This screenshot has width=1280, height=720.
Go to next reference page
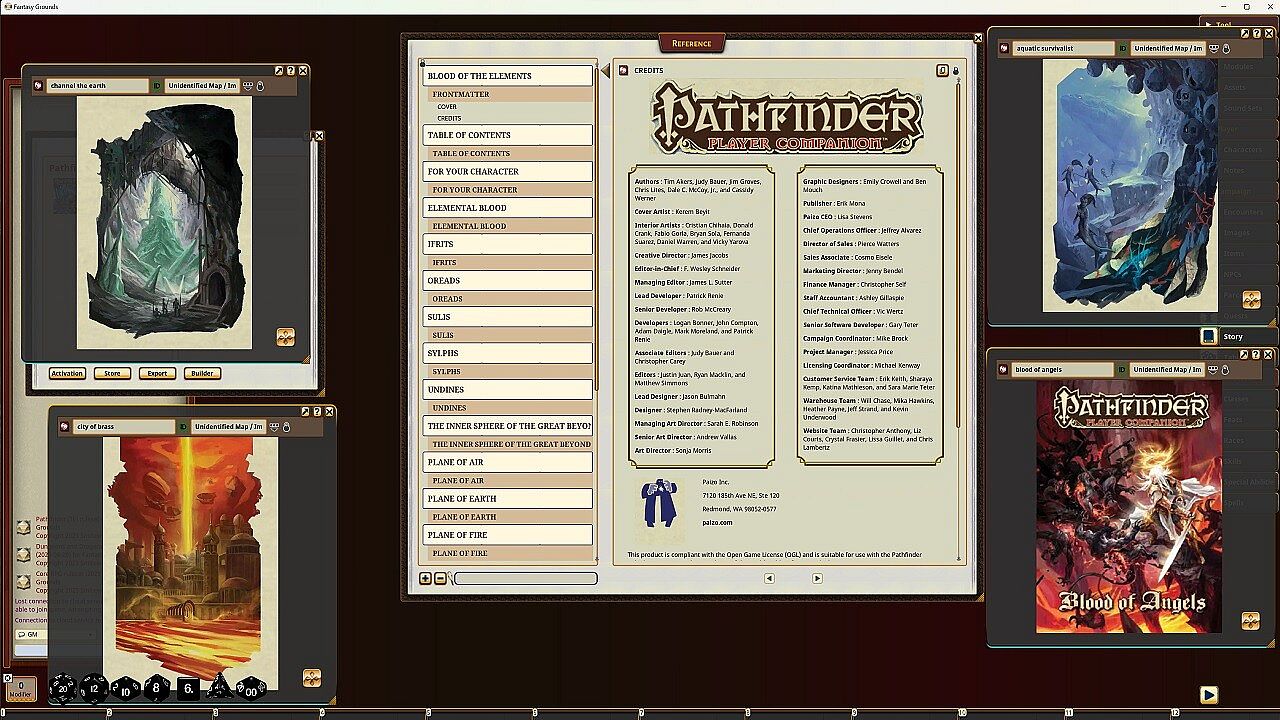point(817,578)
